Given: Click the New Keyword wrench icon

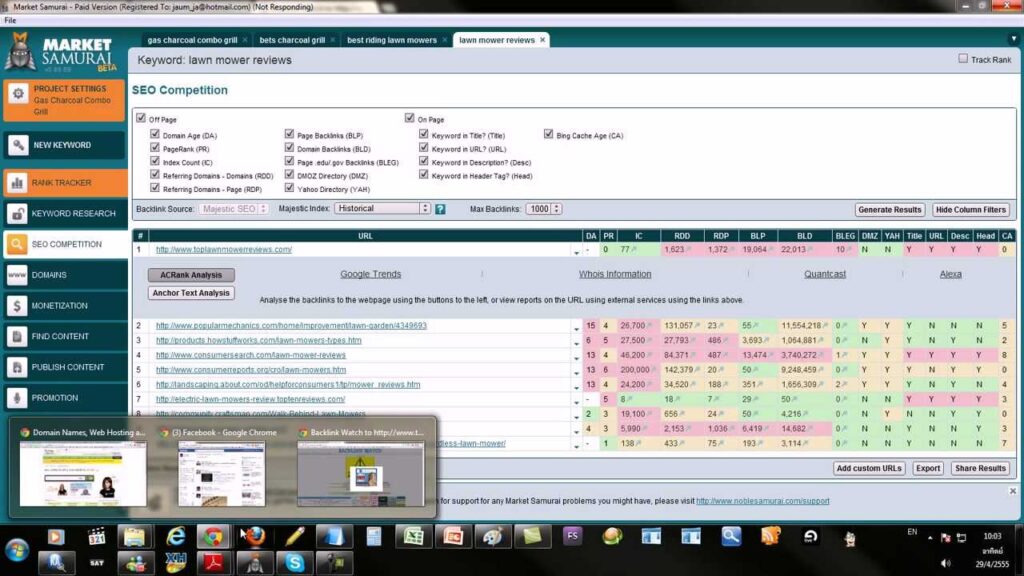Looking at the screenshot, I should pos(18,145).
